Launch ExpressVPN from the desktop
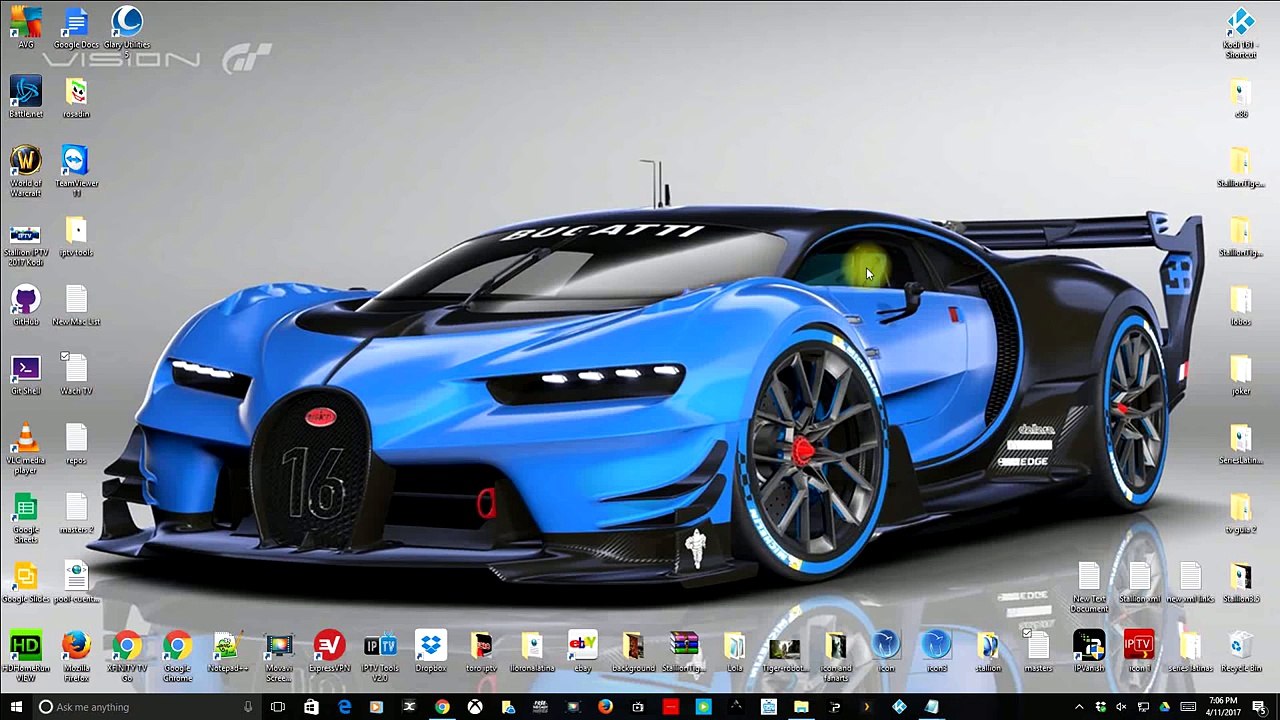 [329, 652]
